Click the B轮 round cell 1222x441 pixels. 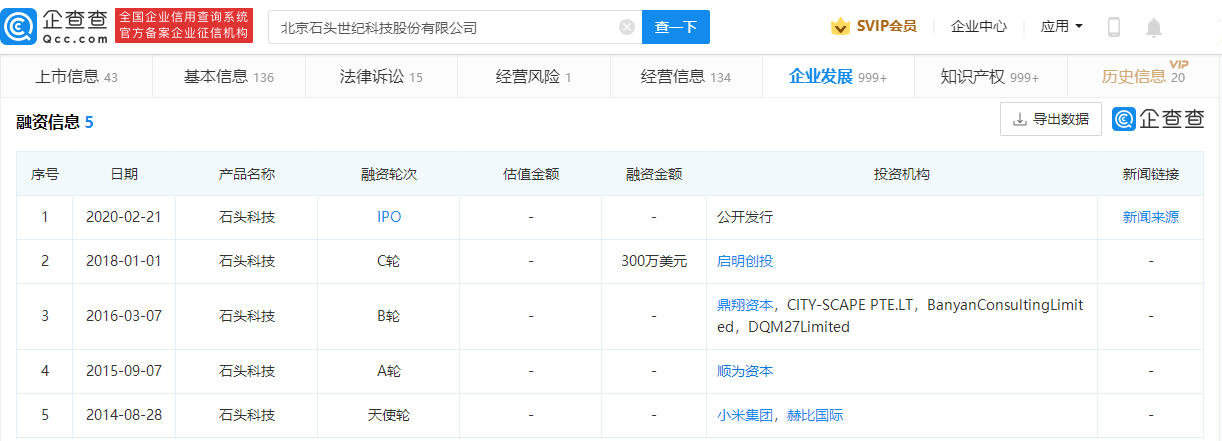(389, 316)
